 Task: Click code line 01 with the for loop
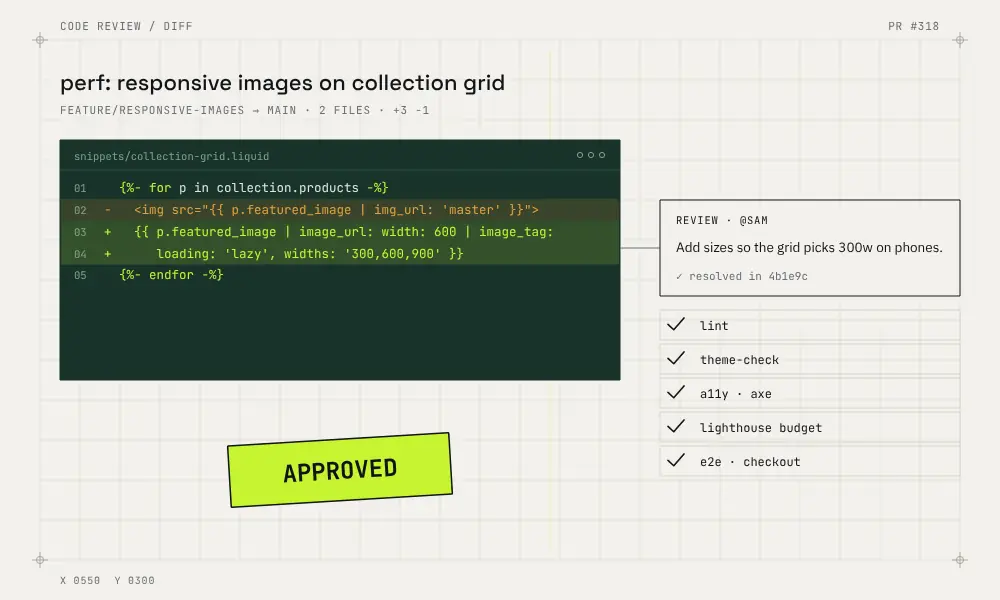coord(339,187)
